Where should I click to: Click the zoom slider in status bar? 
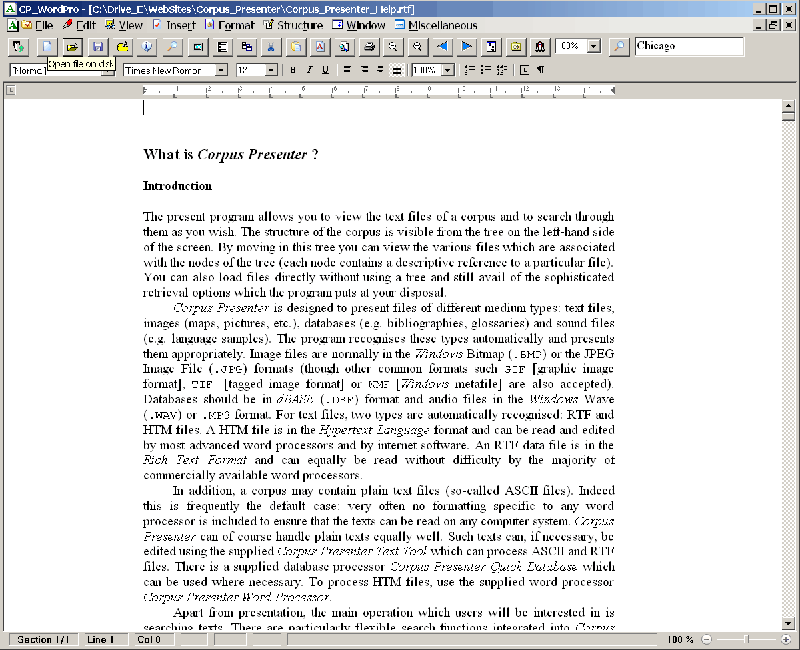point(745,639)
